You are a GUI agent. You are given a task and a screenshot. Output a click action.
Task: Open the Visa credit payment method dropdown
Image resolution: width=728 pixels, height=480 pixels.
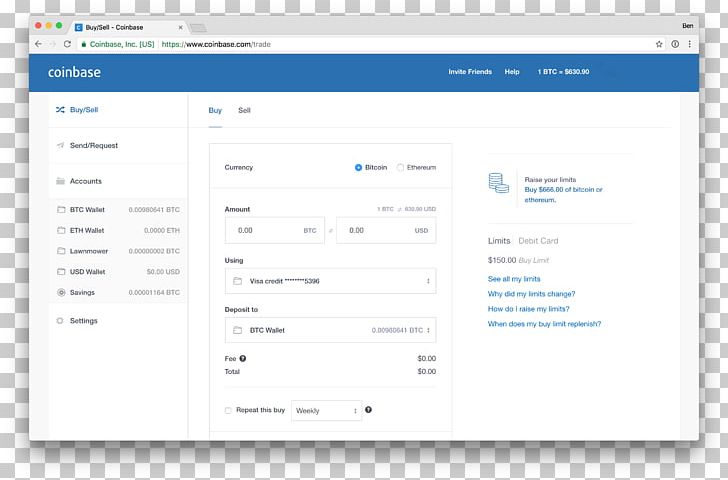coord(330,281)
